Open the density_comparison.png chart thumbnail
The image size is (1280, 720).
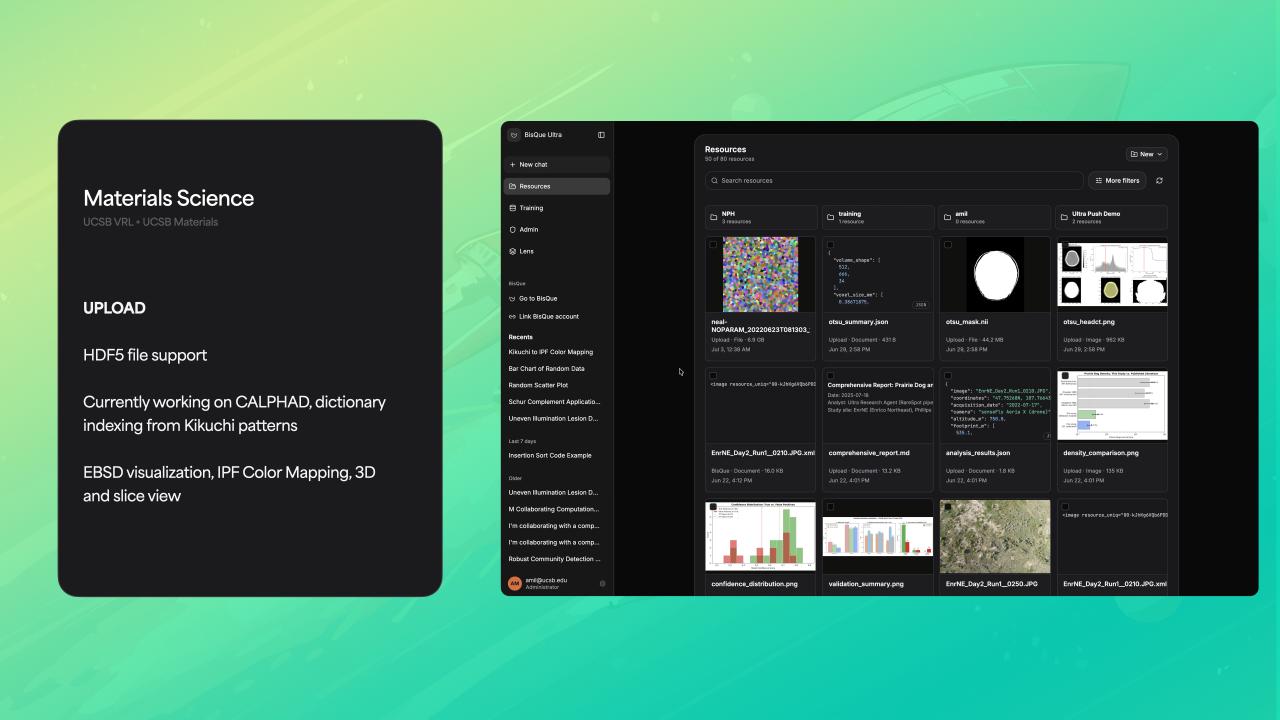[x=1112, y=405]
